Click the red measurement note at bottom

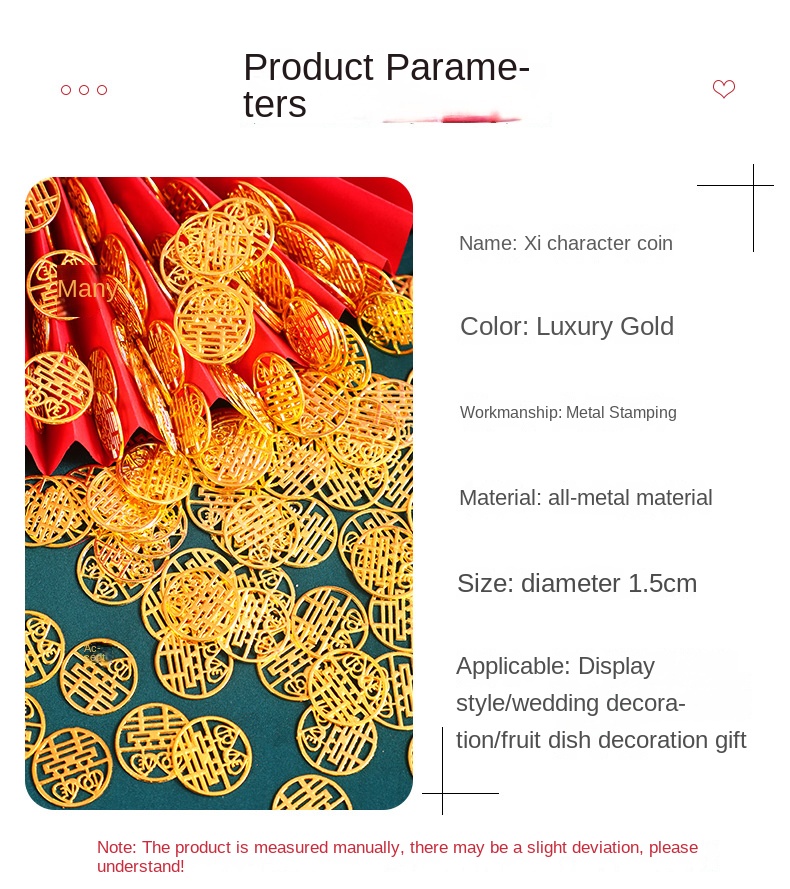[x=397, y=857]
